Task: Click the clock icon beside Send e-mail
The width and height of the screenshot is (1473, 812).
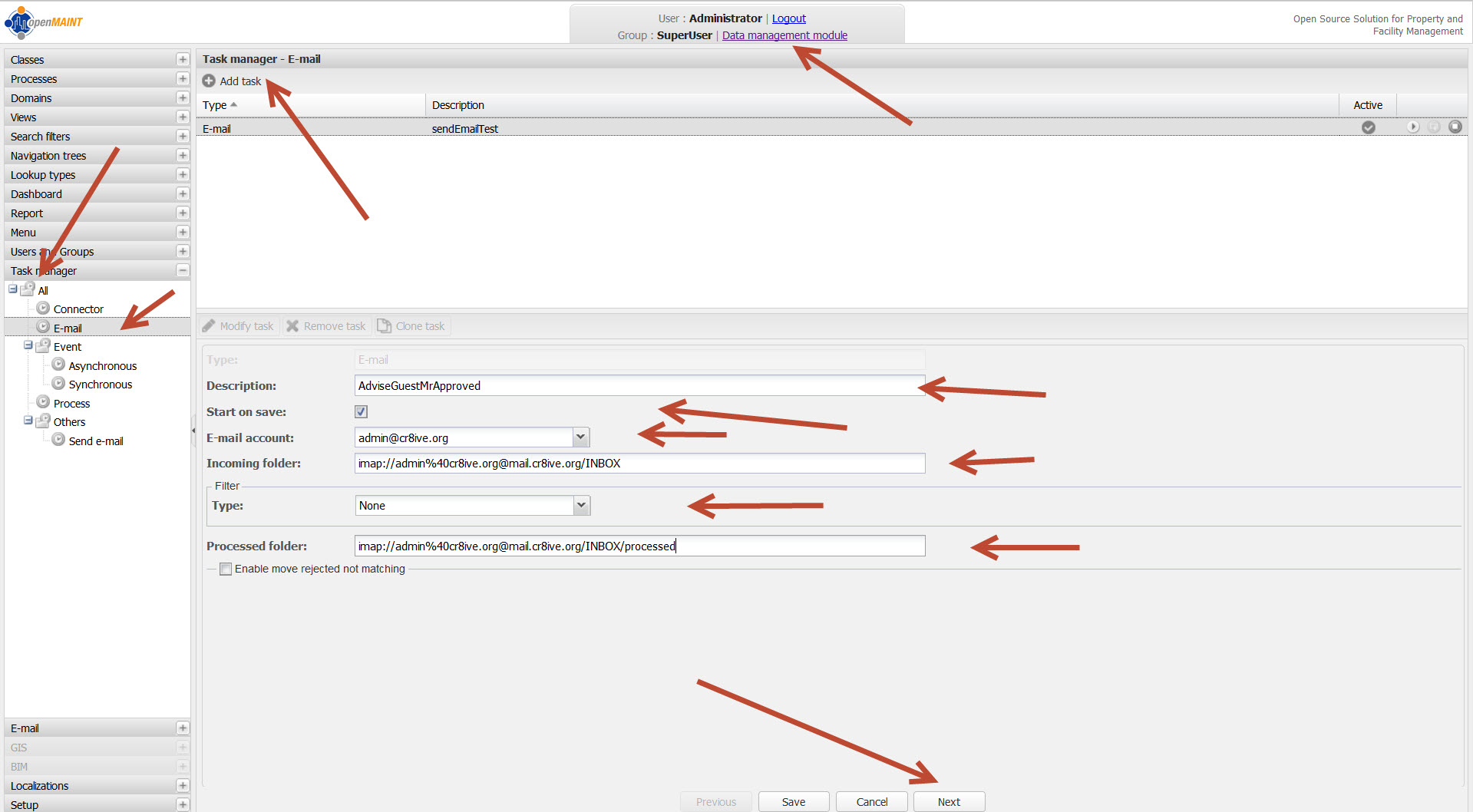Action: [58, 441]
